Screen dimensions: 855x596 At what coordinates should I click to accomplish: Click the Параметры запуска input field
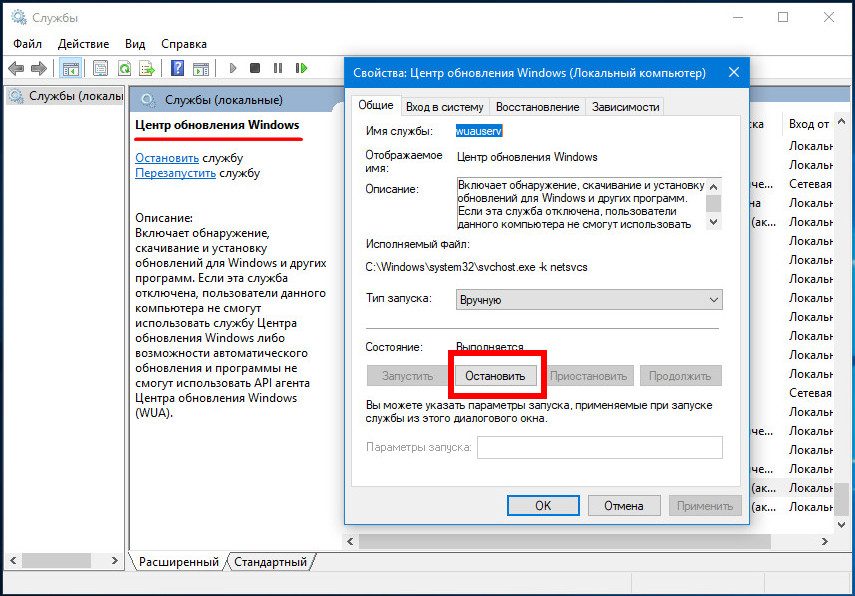point(600,447)
